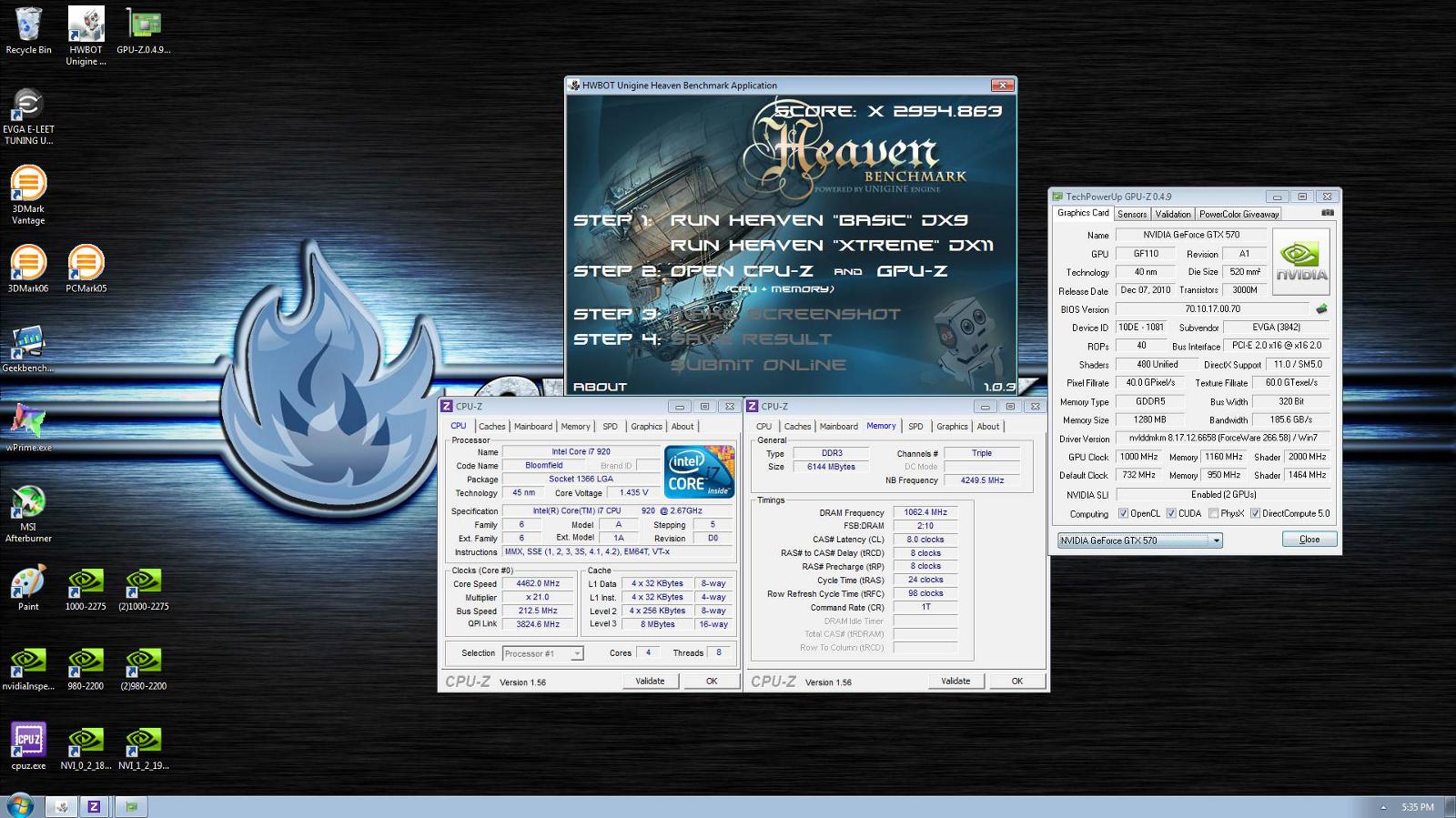Launch 3DMark06 desktop shortcut
This screenshot has height=818, width=1456.
coord(28,269)
